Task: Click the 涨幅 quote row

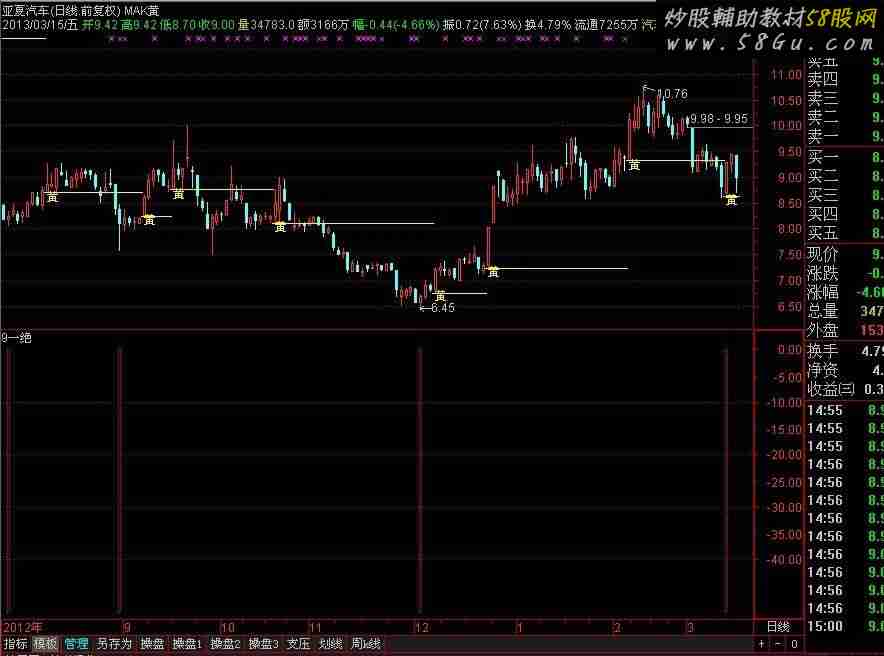Action: pyautogui.click(x=845, y=292)
